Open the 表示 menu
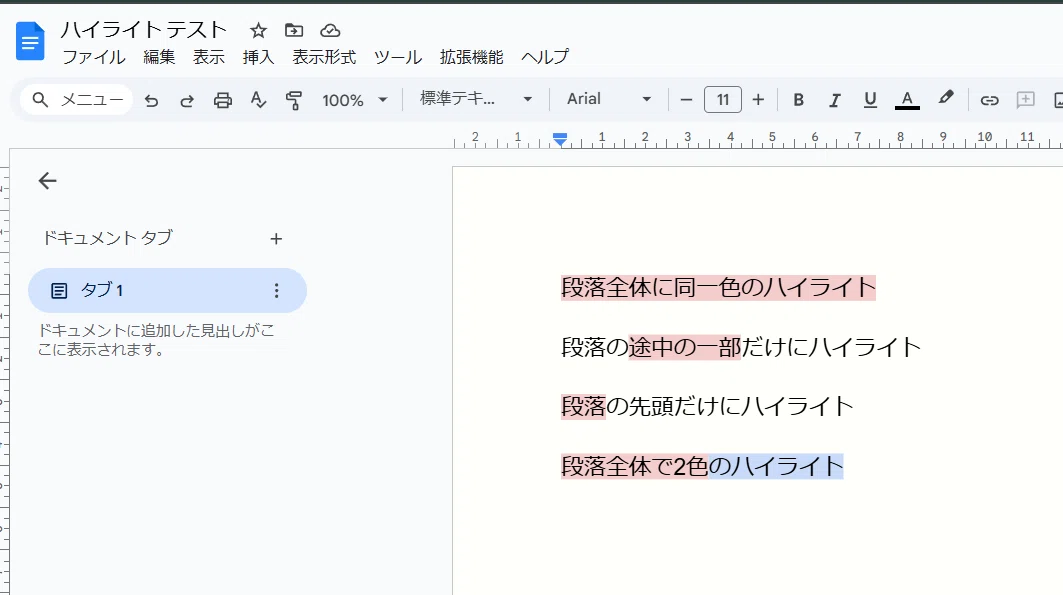Image resolution: width=1063 pixels, height=595 pixels. point(209,58)
